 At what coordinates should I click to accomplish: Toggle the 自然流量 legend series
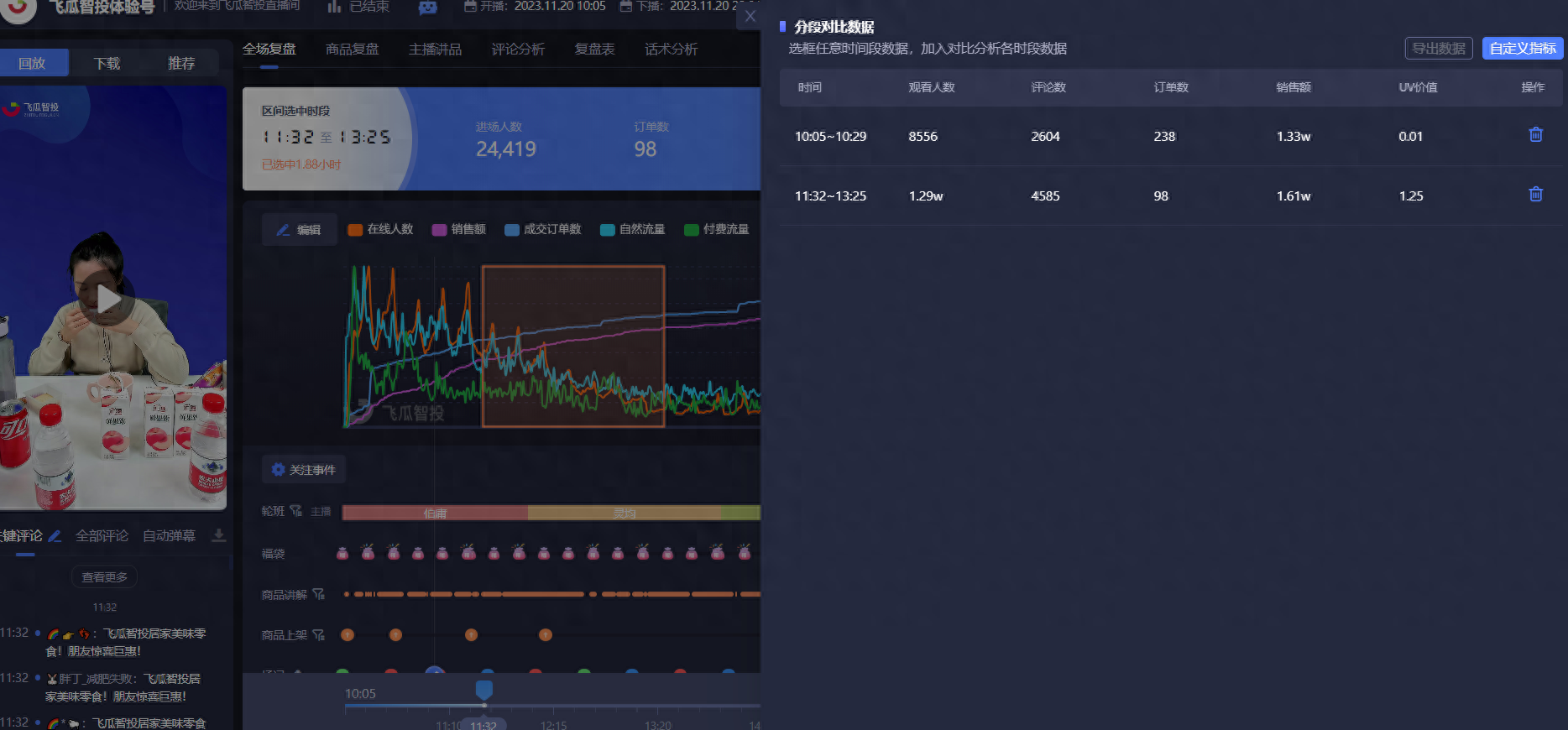point(633,229)
